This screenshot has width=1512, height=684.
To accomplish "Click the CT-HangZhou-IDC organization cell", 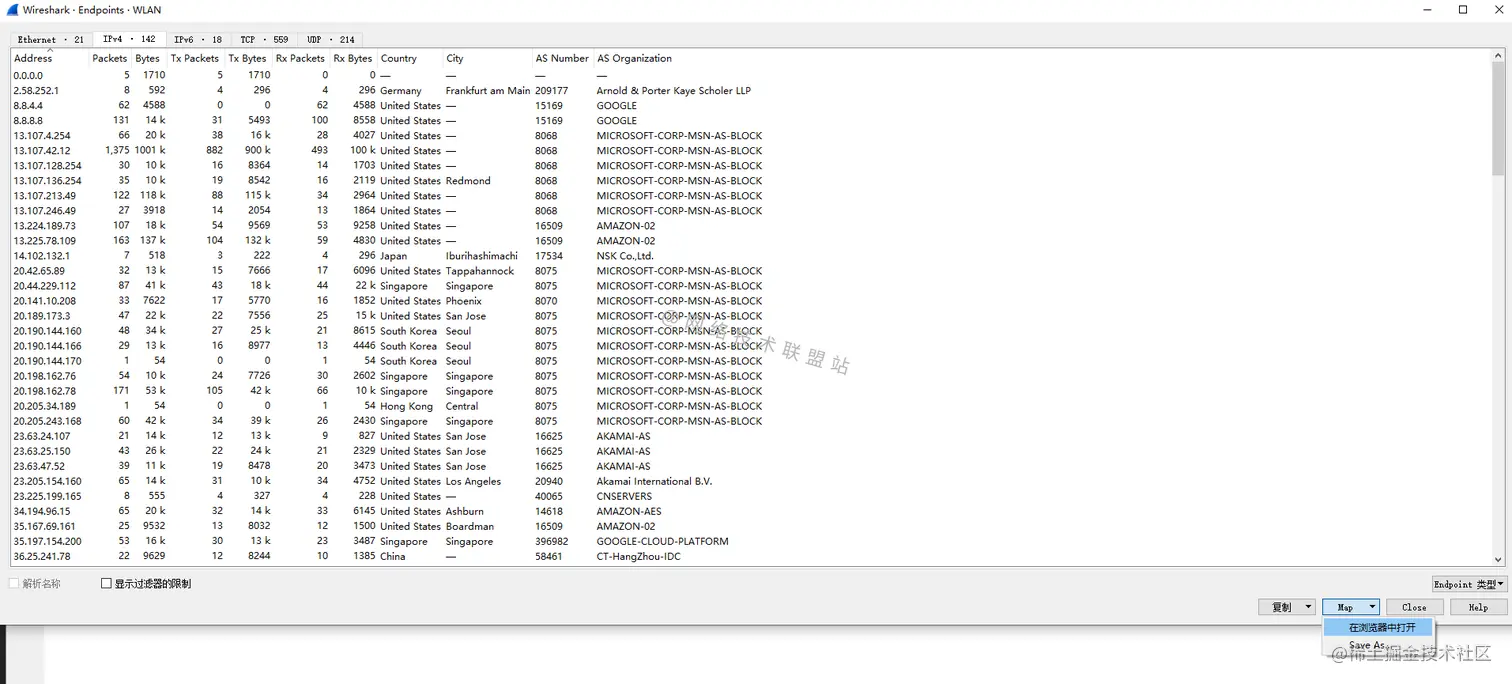I will point(638,556).
